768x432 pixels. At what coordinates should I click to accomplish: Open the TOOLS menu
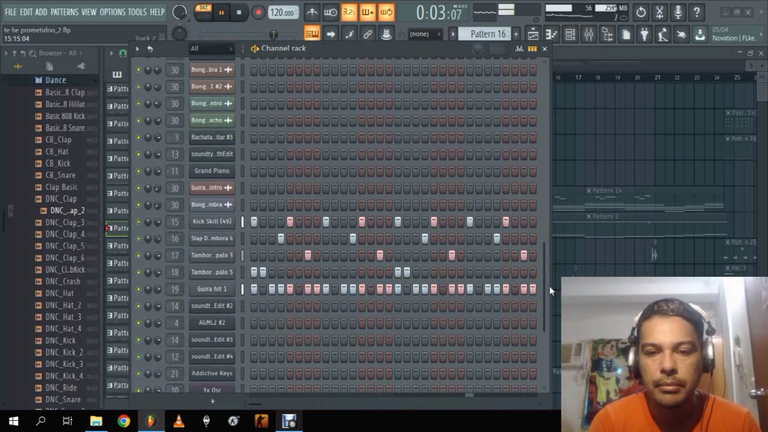(137, 12)
